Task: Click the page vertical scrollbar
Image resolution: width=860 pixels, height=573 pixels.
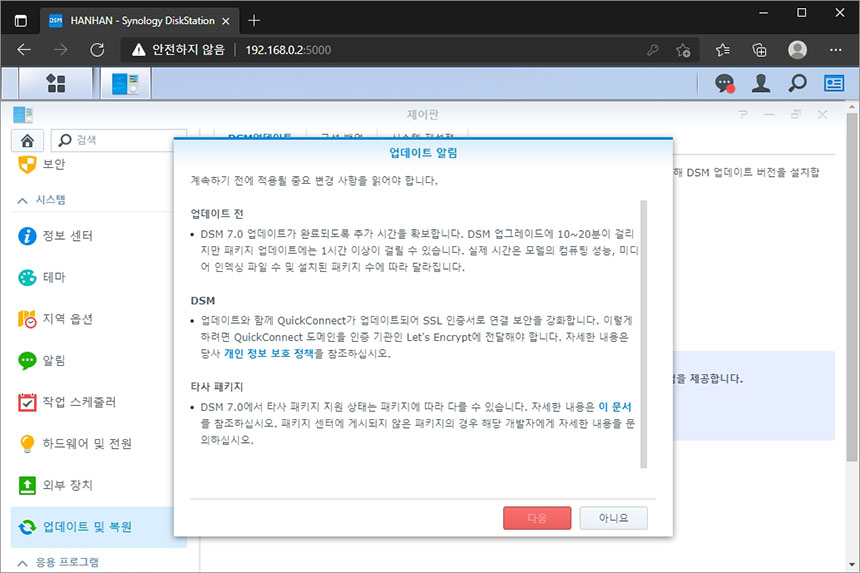Action: click(x=852, y=287)
